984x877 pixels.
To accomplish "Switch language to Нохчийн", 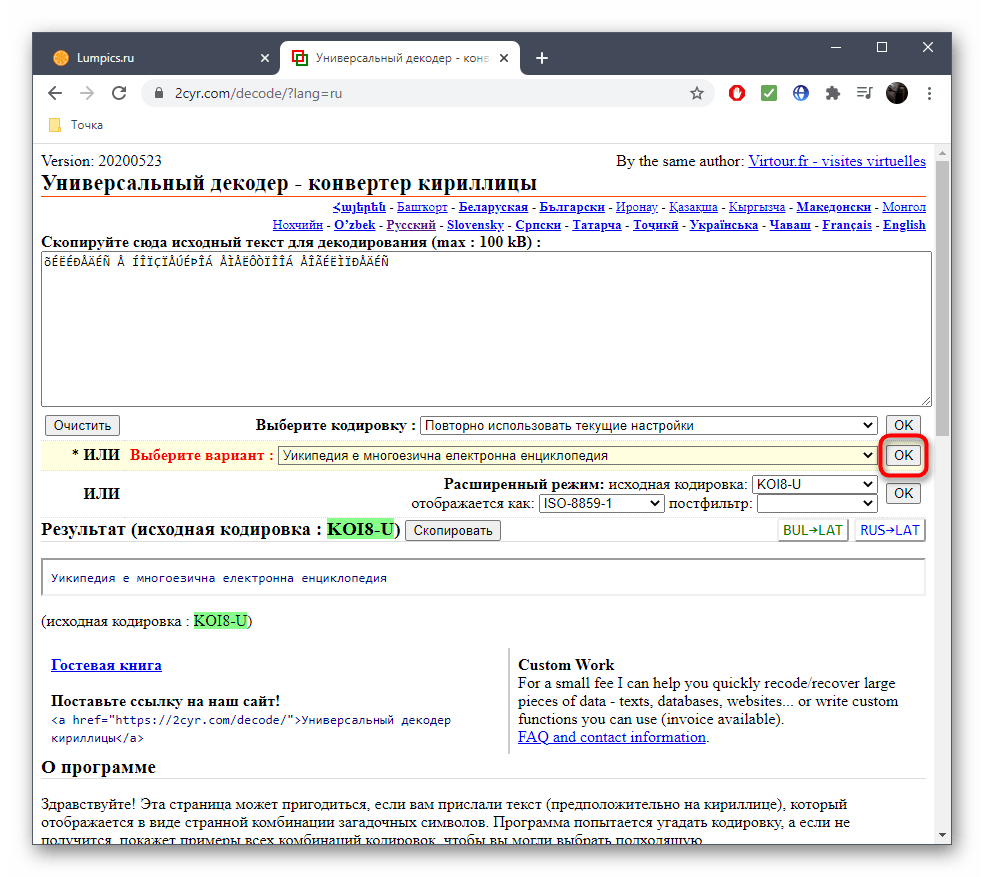I will [x=297, y=225].
